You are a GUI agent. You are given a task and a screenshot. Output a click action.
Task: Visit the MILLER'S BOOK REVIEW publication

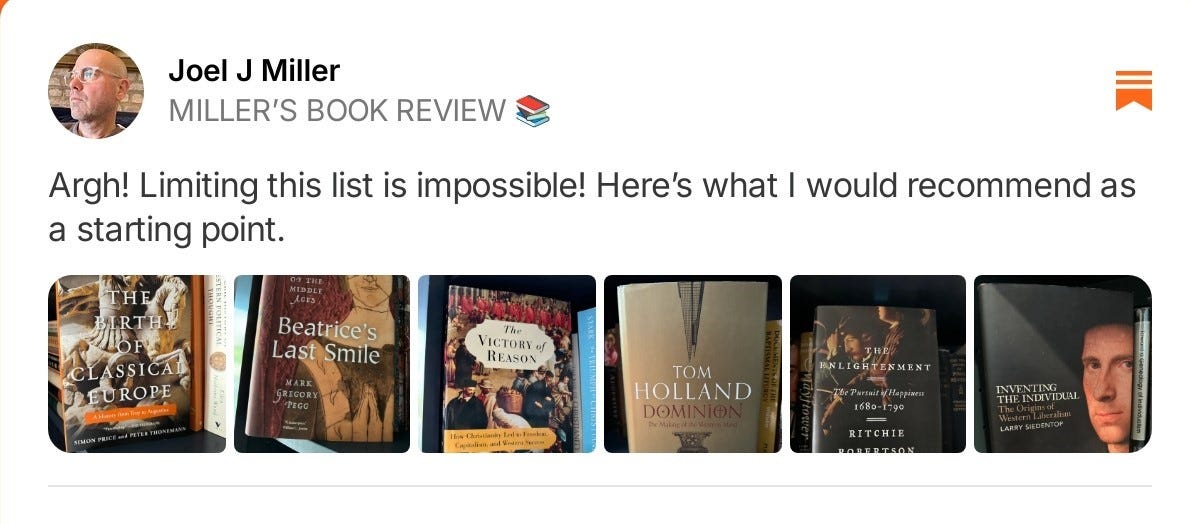pyautogui.click(x=337, y=111)
